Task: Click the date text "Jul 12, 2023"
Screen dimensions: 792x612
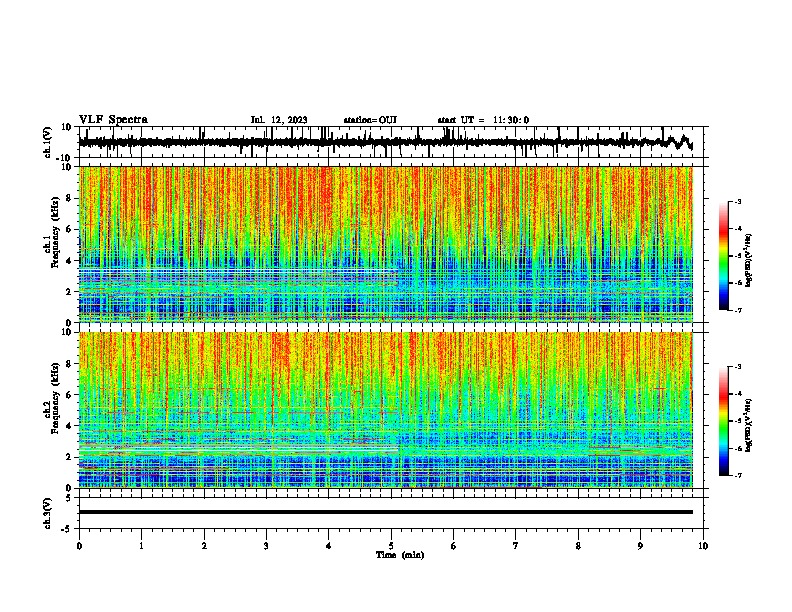Action: coord(279,120)
